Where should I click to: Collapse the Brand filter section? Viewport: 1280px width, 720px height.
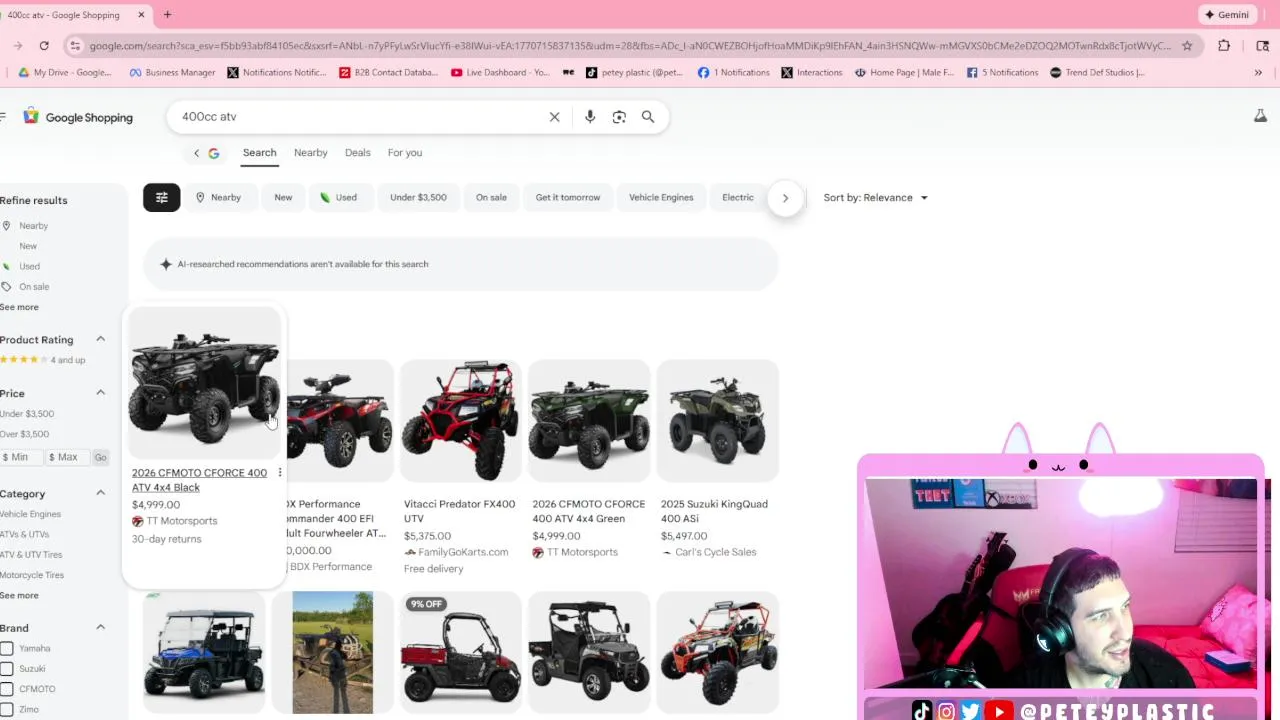[100, 627]
